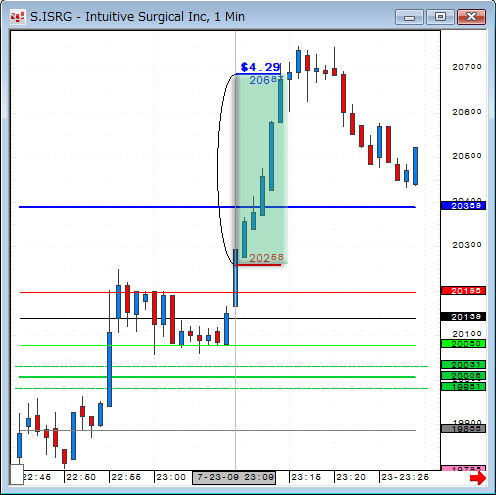Click the 23:00 time axis label
This screenshot has height=495, width=496.
(x=171, y=477)
